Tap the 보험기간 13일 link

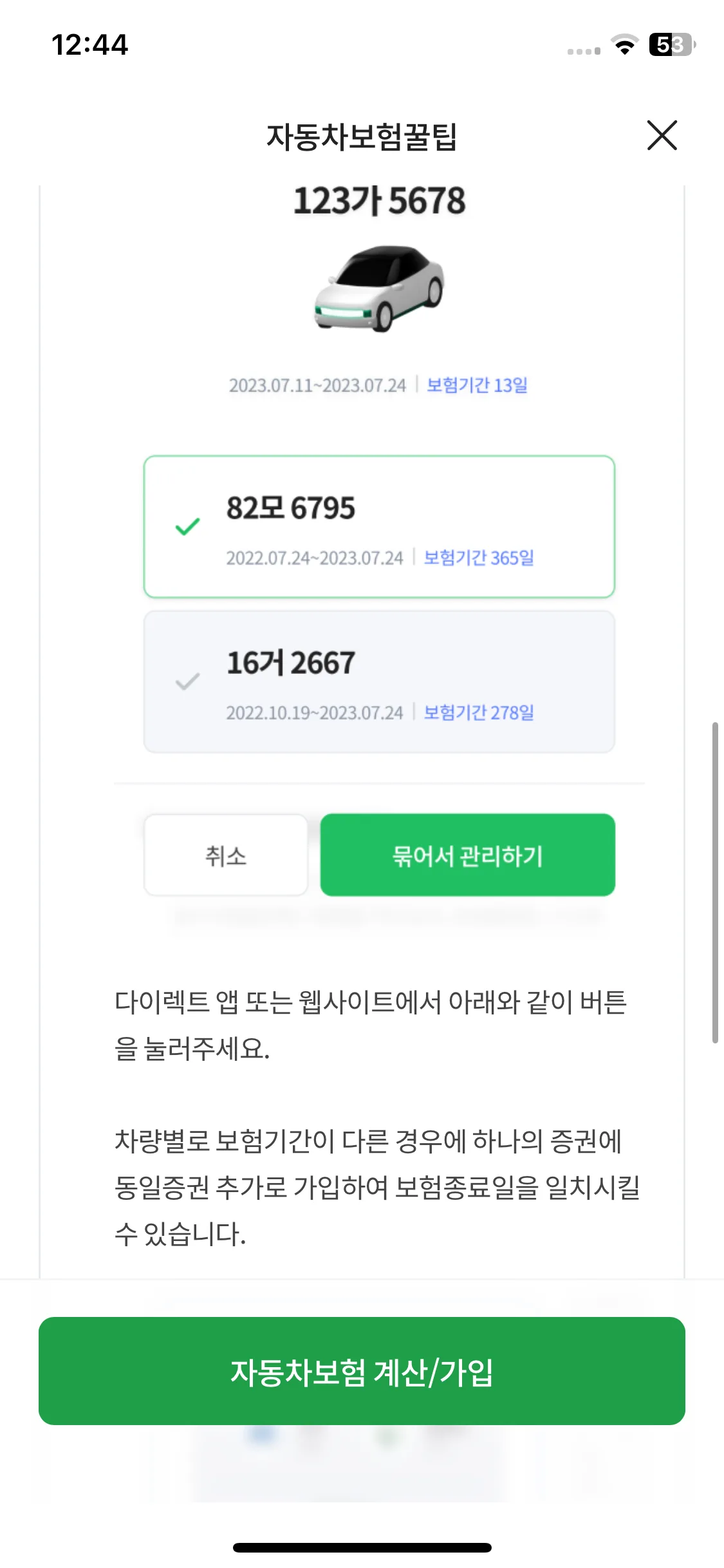477,385
